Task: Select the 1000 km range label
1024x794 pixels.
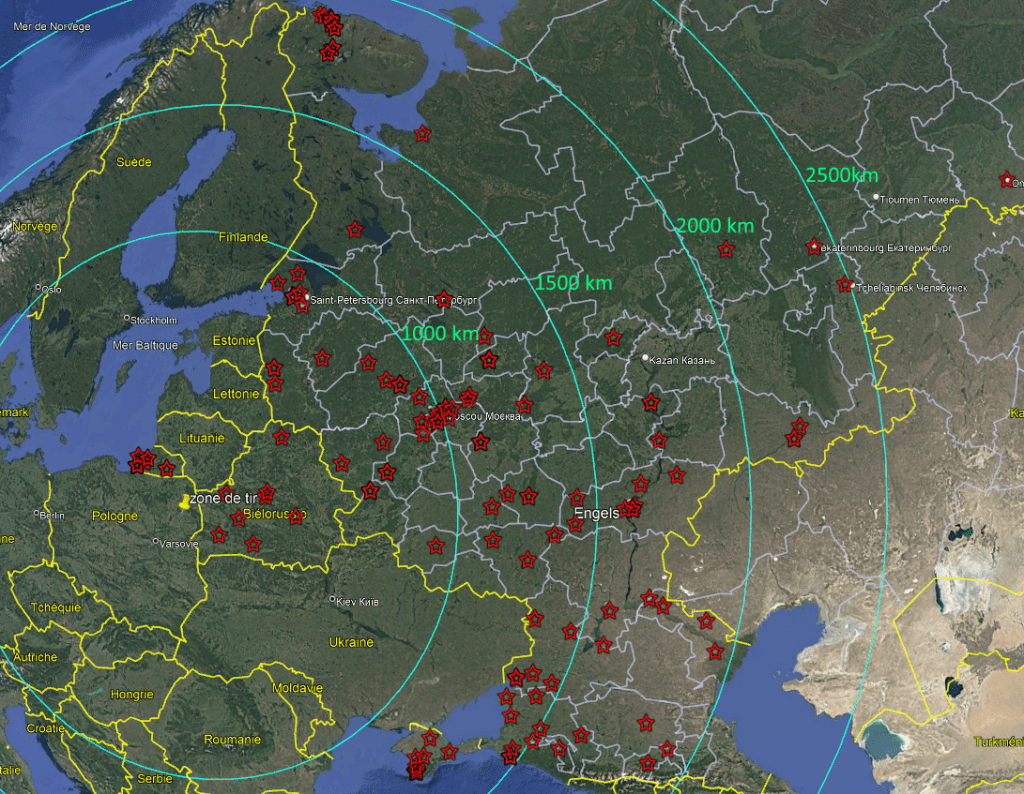Action: tap(440, 333)
